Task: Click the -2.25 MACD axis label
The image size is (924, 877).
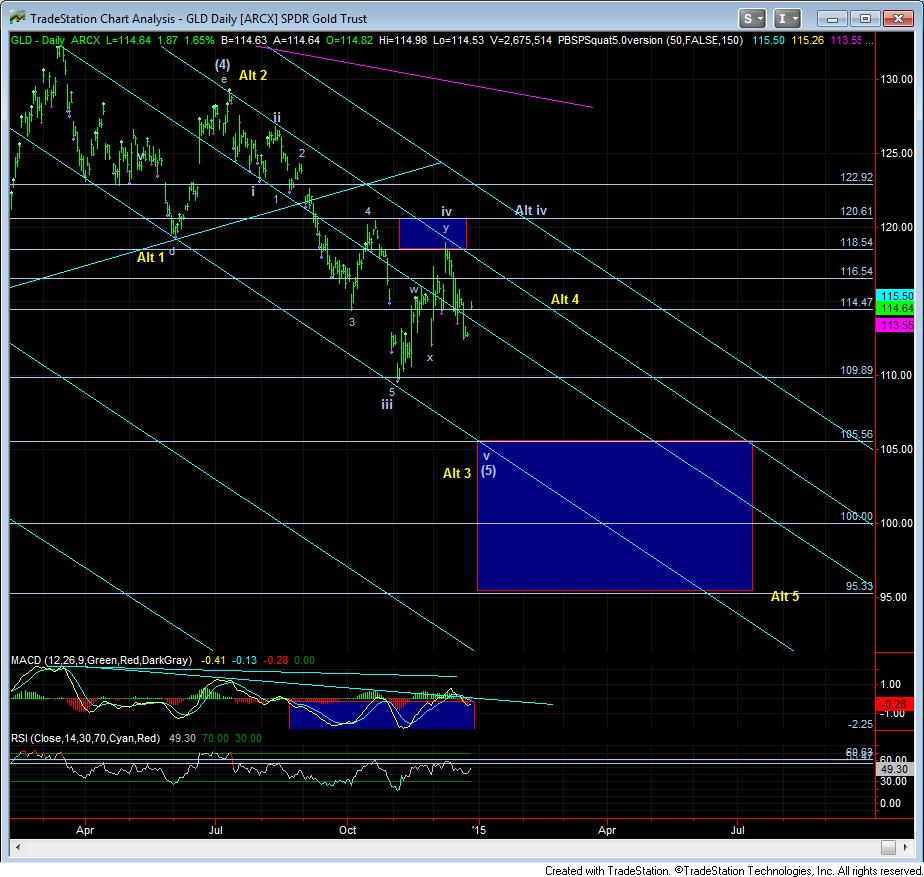Action: pyautogui.click(x=860, y=724)
